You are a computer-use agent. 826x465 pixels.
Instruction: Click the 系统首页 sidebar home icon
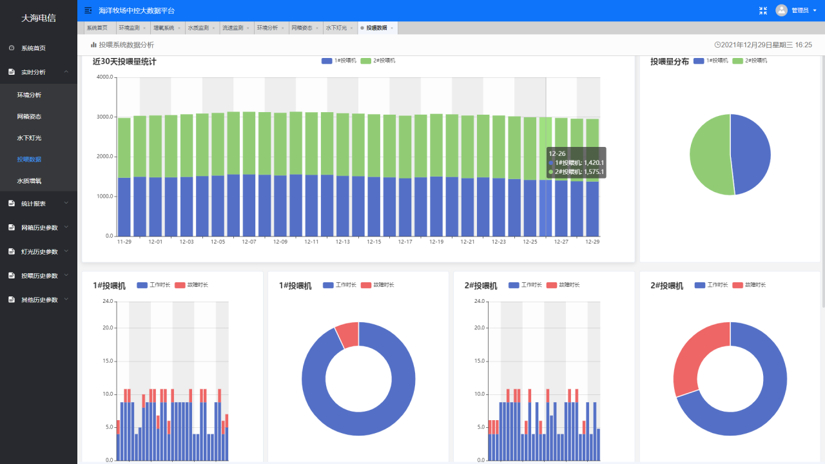[x=12, y=48]
